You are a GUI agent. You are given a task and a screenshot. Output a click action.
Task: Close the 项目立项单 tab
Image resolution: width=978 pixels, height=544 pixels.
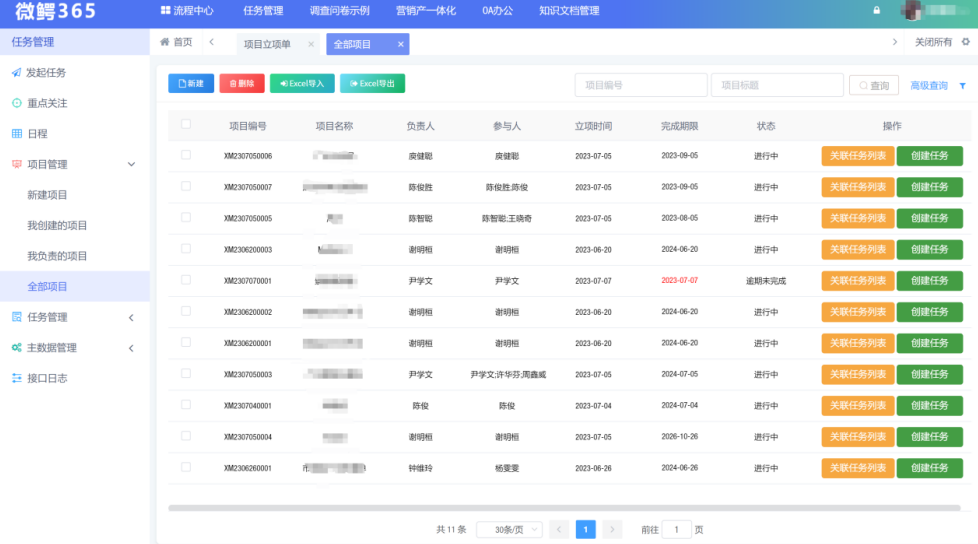click(x=311, y=44)
